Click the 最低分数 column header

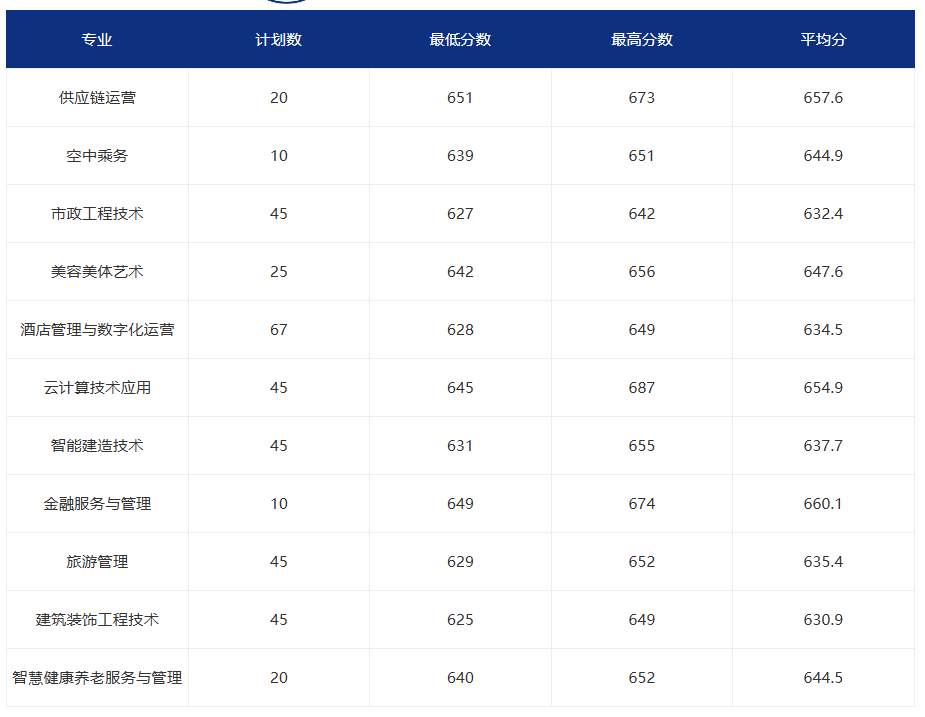459,39
